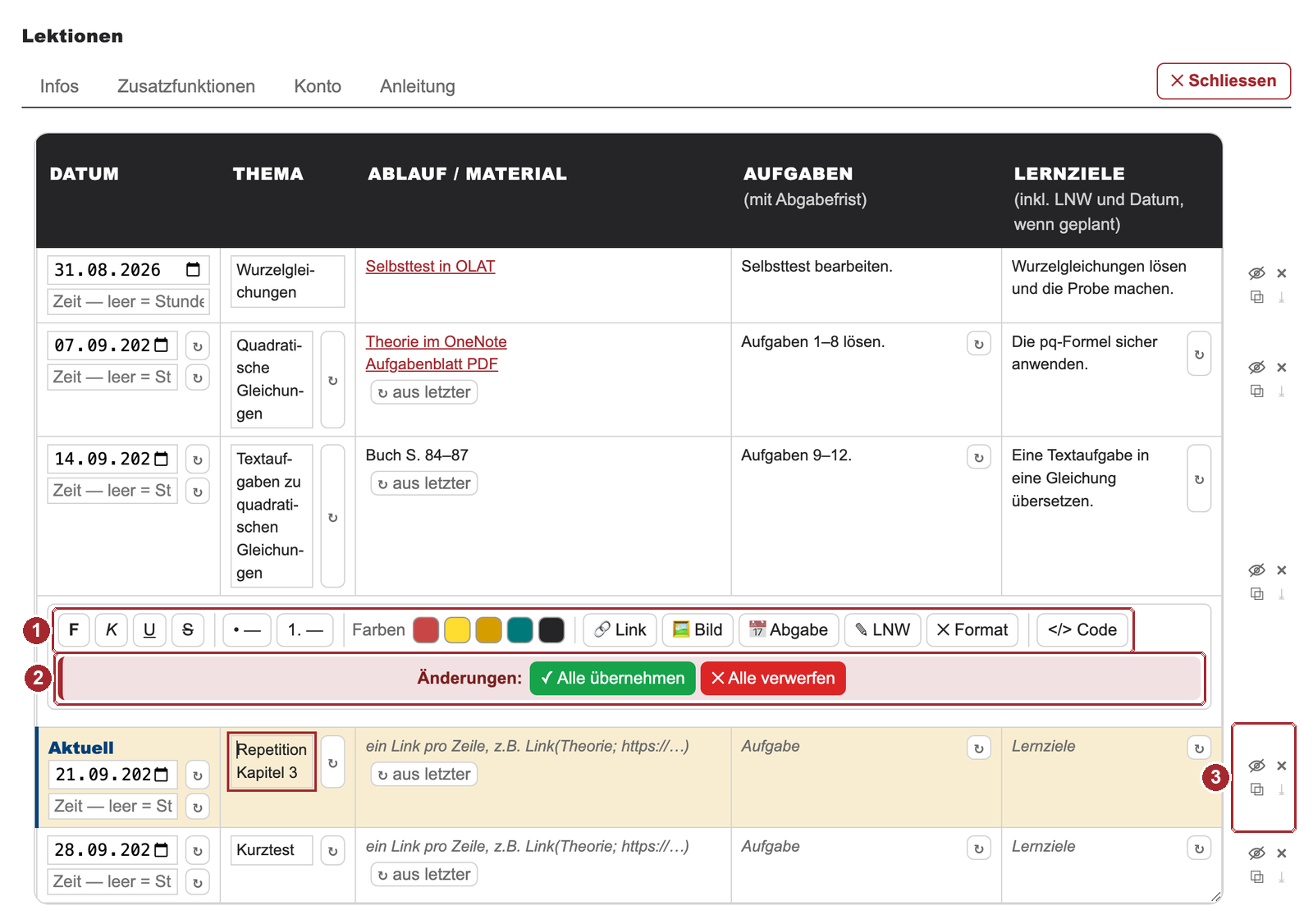
Task: Toggle visibility of Aktuell lesson row
Action: point(1256,766)
